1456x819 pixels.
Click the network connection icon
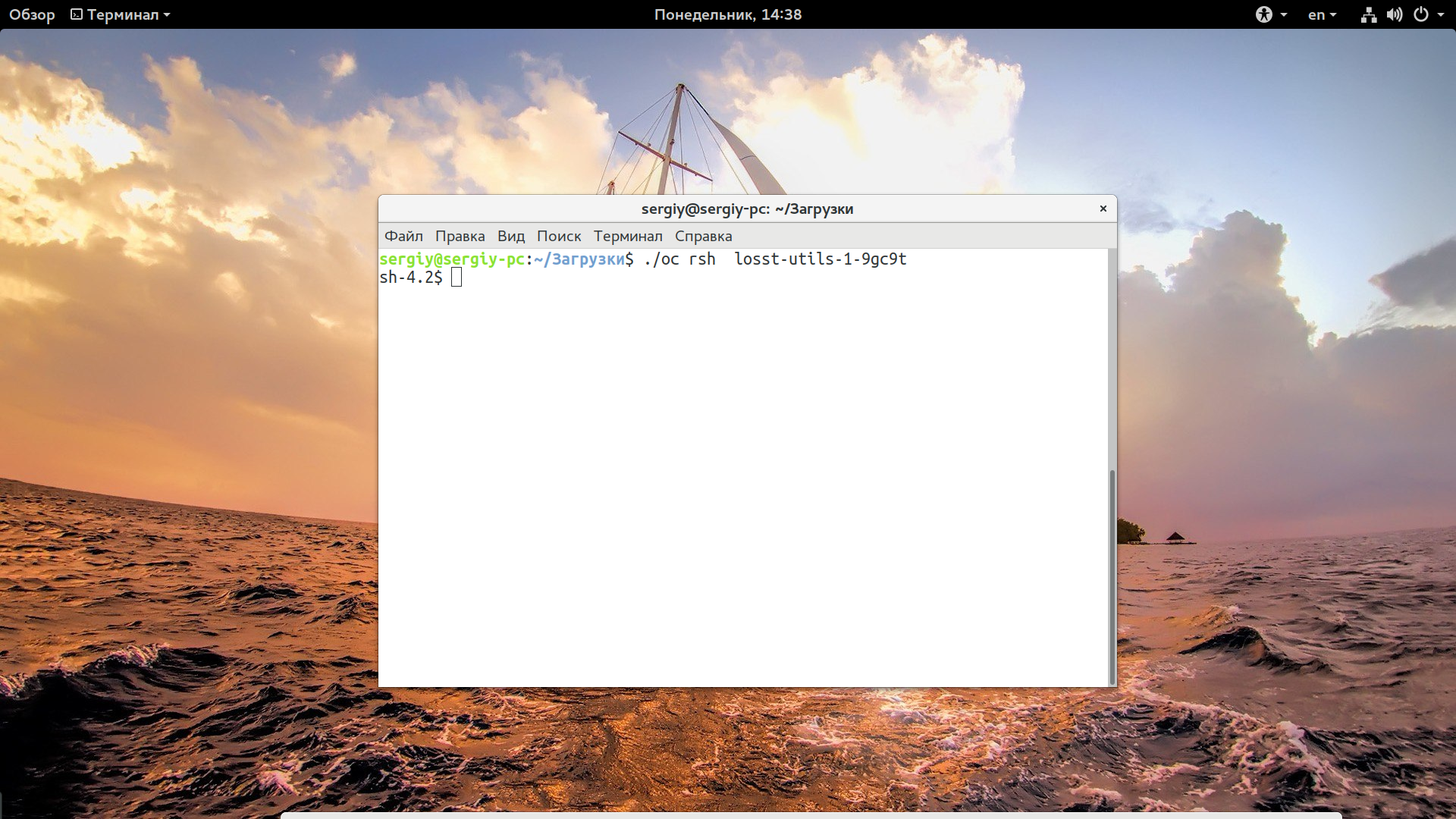coord(1368,14)
